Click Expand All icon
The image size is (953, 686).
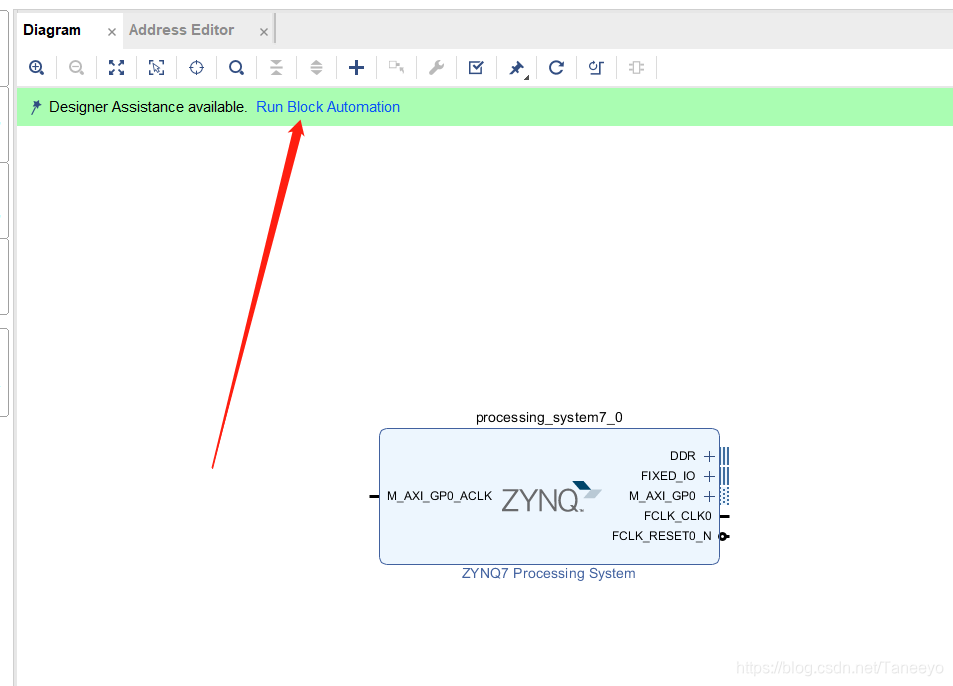coord(316,67)
